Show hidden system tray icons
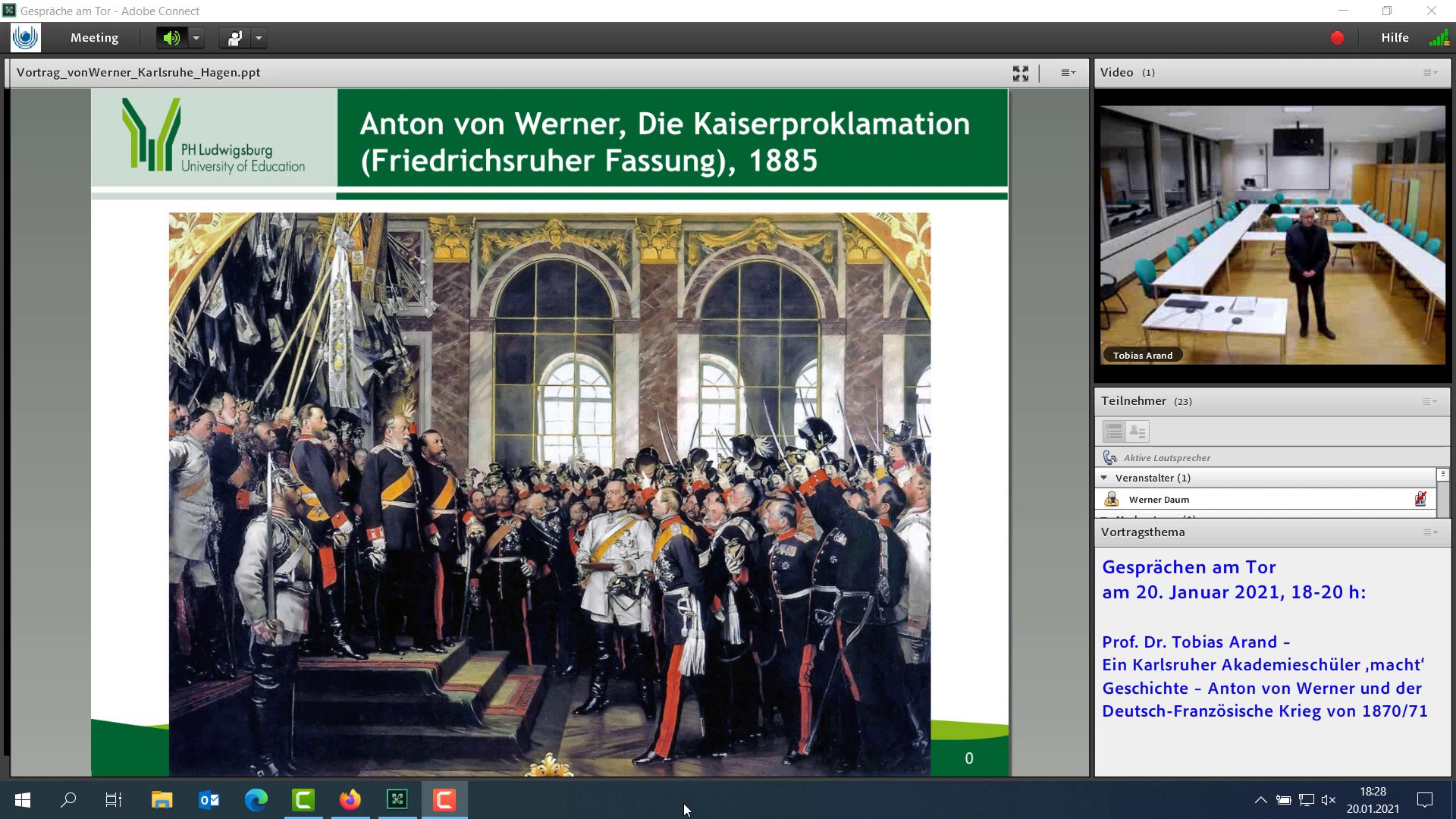This screenshot has height=819, width=1456. pos(1260,799)
